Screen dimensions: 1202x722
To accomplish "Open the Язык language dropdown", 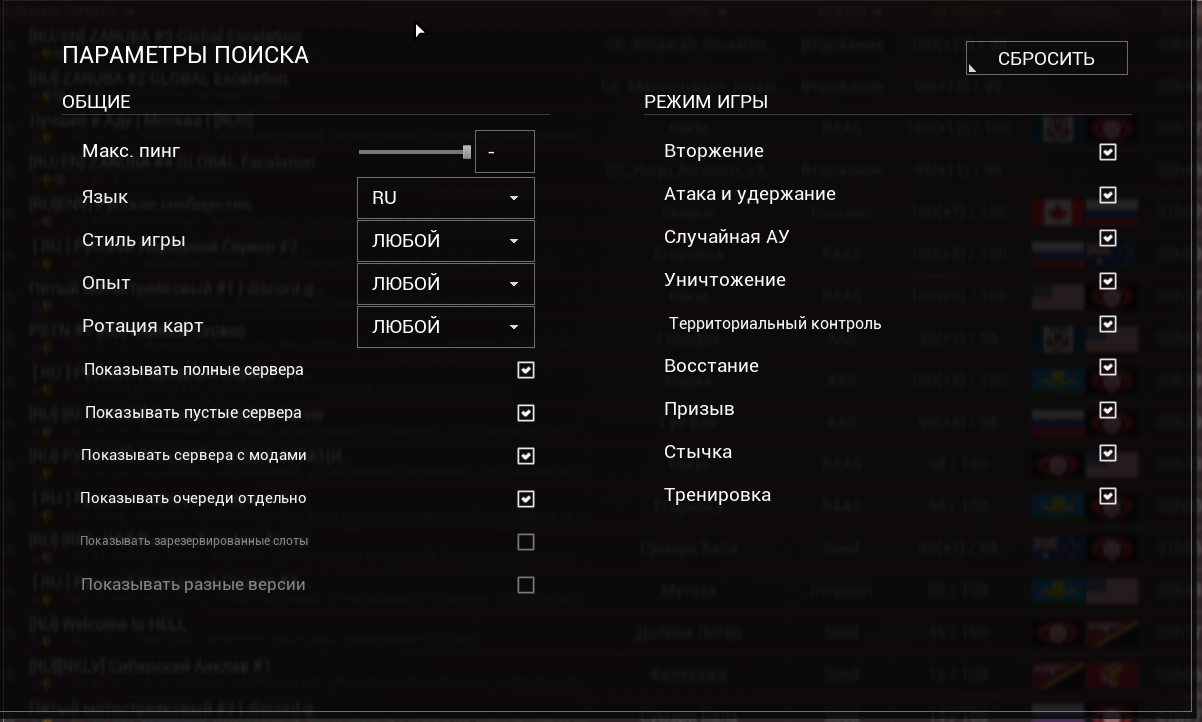I will tap(446, 198).
